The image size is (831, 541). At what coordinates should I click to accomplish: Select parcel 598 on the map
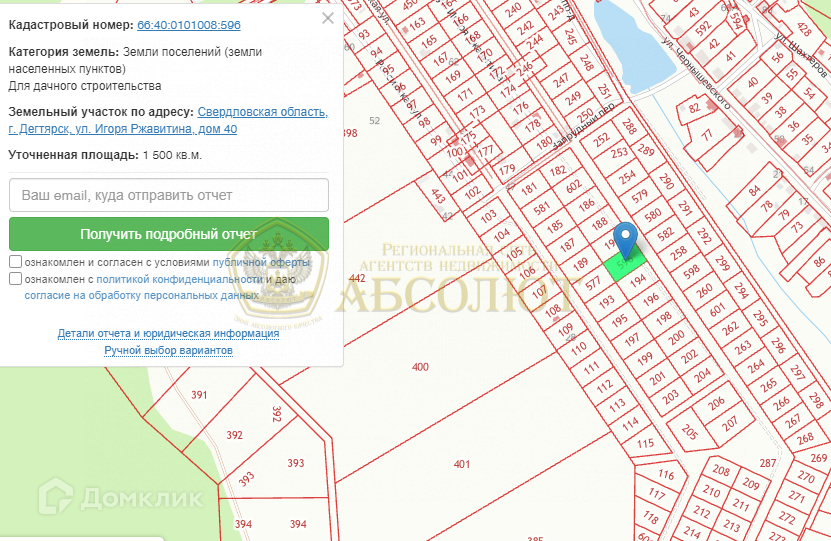click(691, 272)
